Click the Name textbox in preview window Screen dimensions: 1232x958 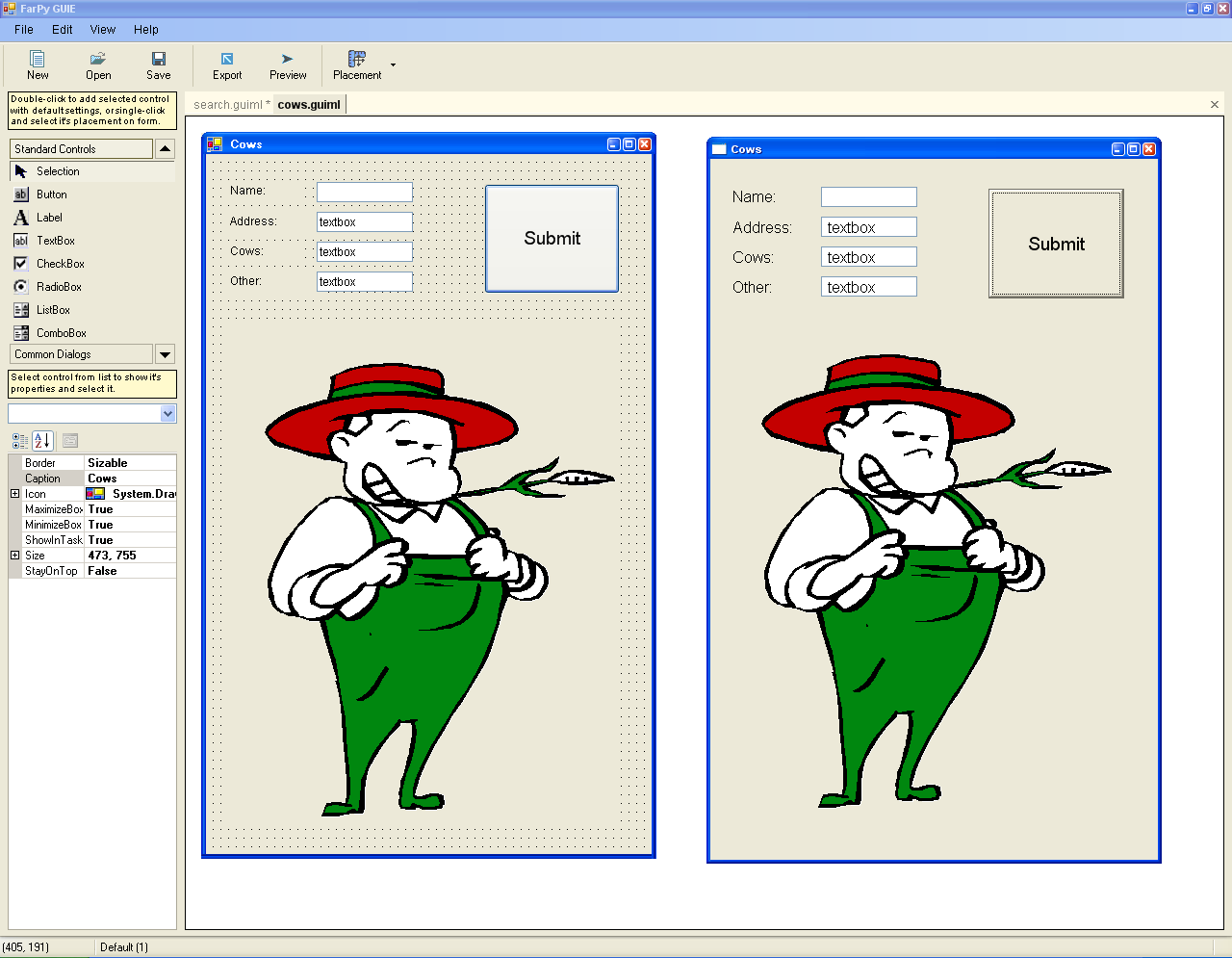pyautogui.click(x=868, y=197)
